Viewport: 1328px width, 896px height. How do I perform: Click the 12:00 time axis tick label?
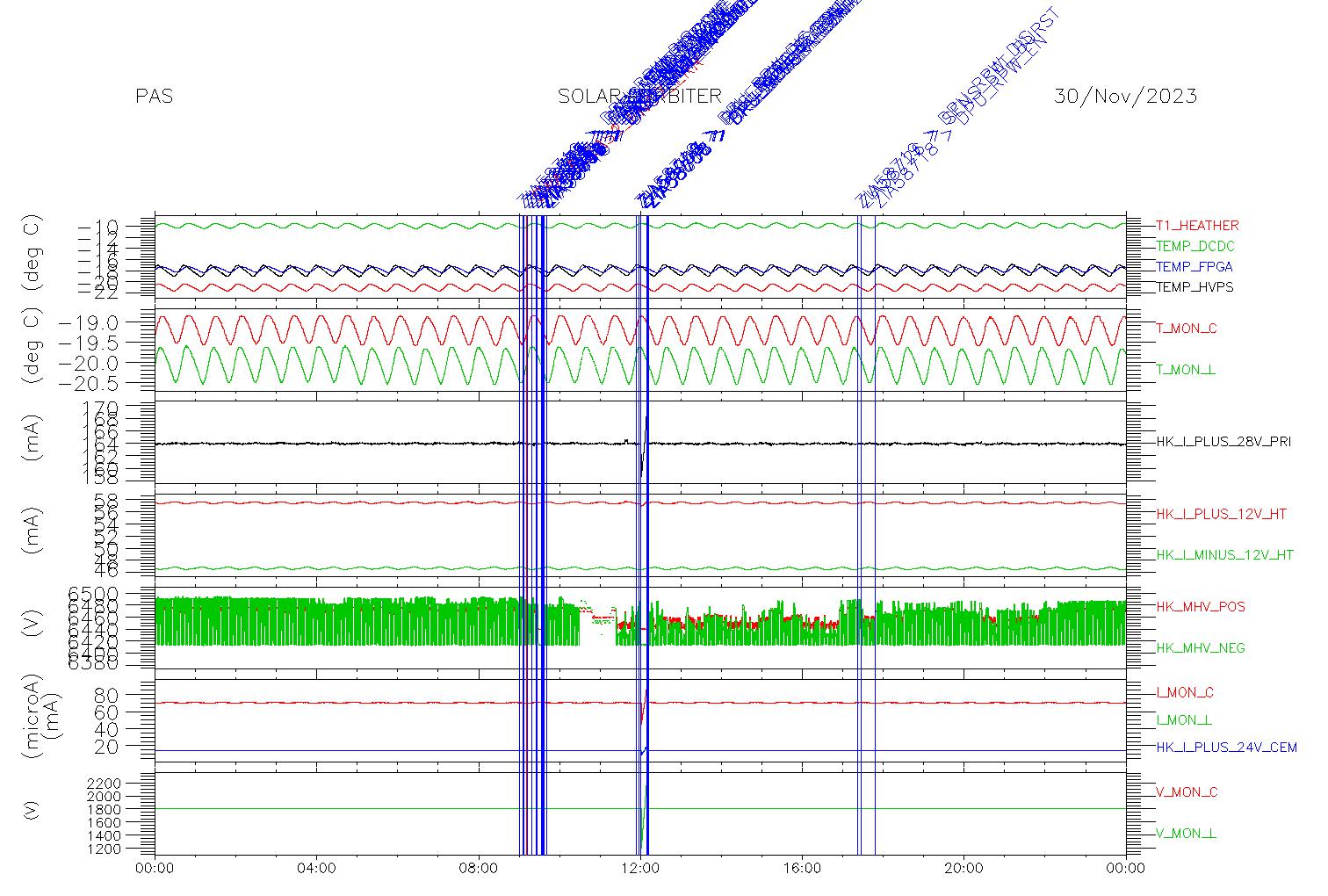640,869
